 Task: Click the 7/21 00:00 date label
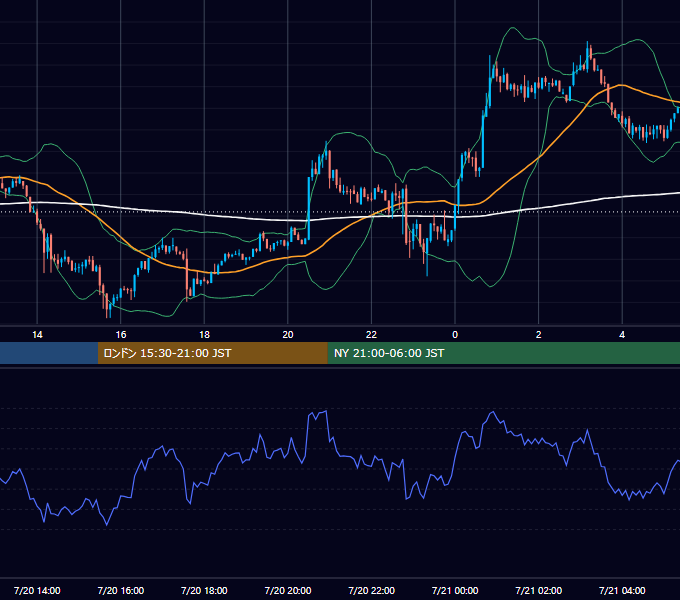[x=455, y=590]
